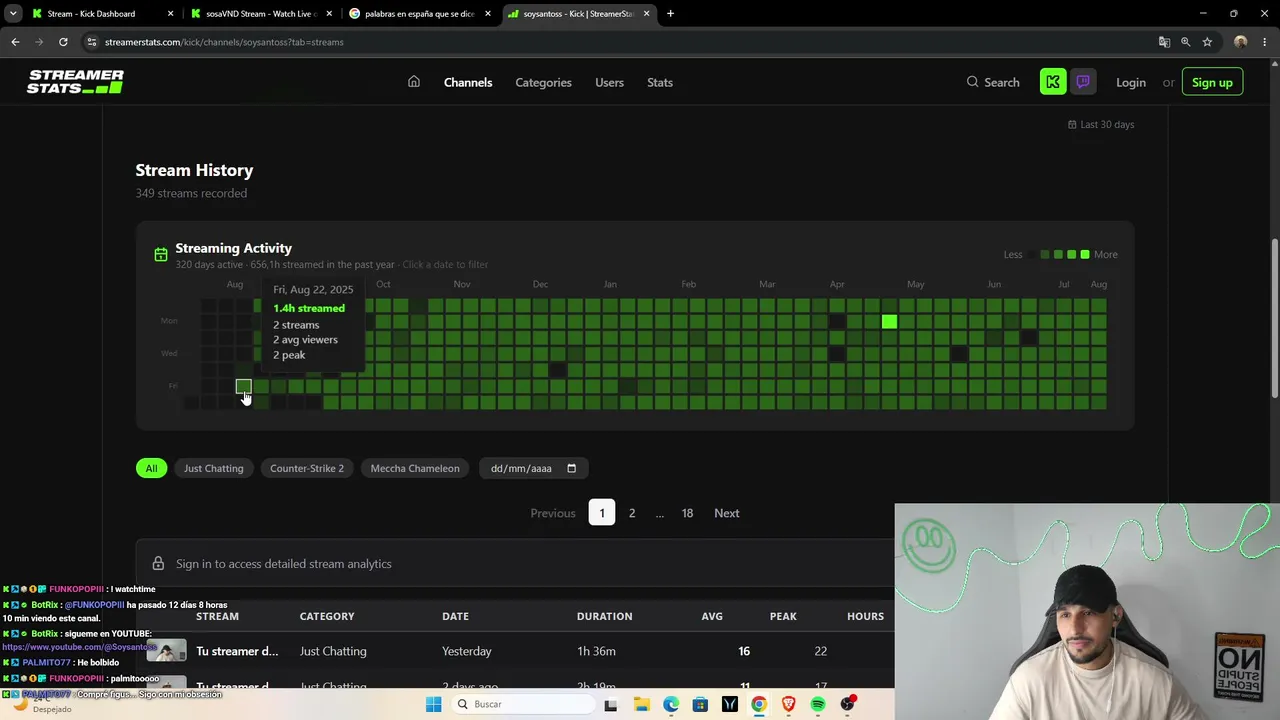Click the outlined Aug 22 heatmap cell

coord(243,386)
